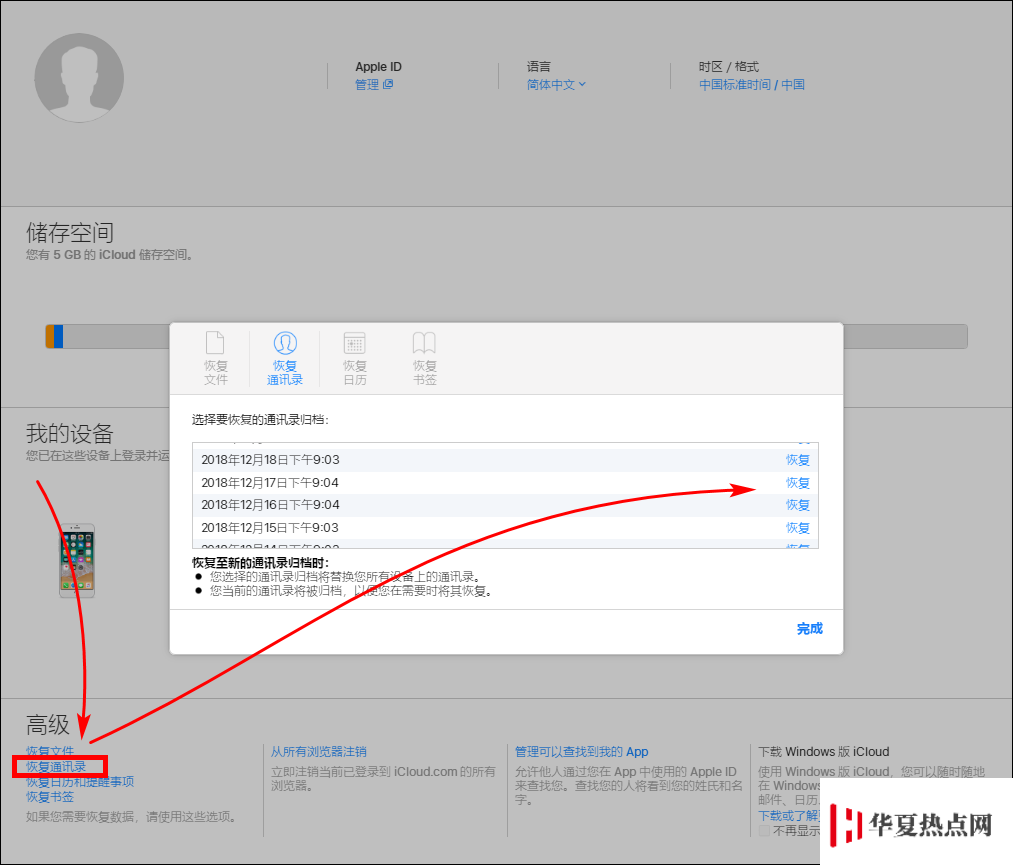This screenshot has width=1013, height=865.
Task: Select the 2018年12月16日下午9:04 row text
Action: point(270,505)
